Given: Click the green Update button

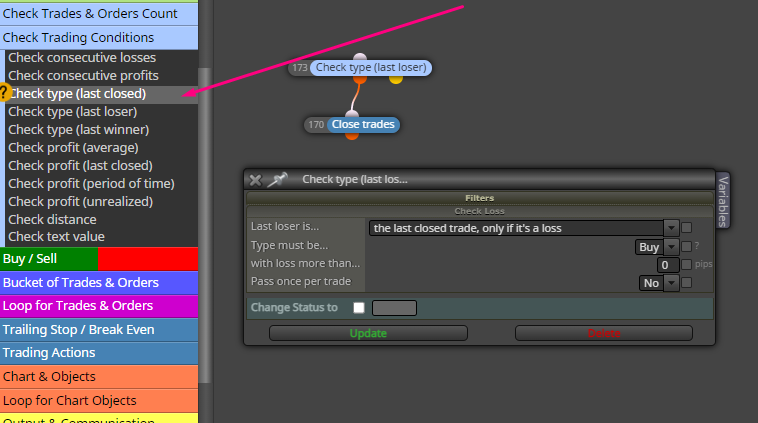Looking at the screenshot, I should (x=368, y=333).
